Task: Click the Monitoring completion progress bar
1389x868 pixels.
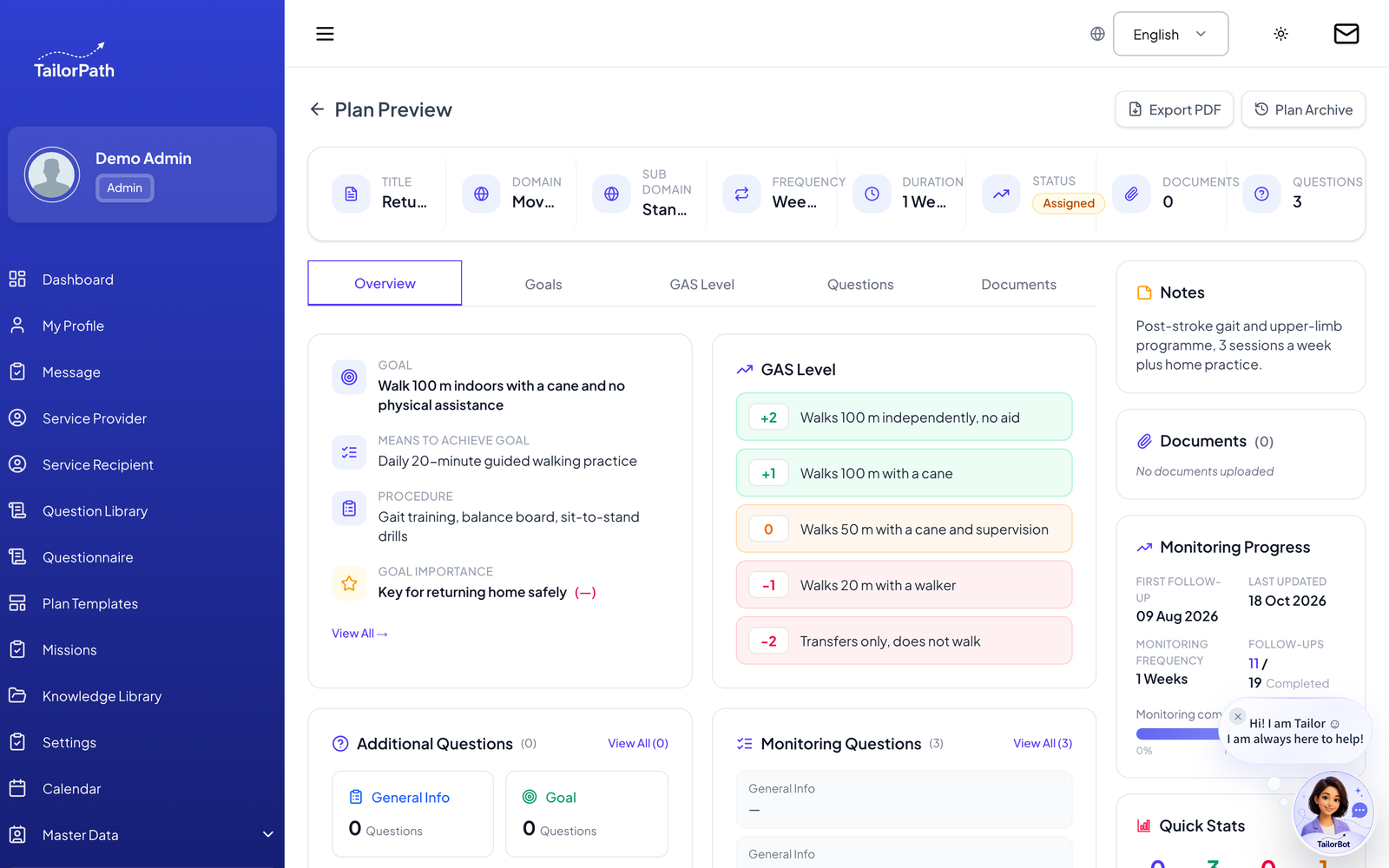Action: tap(1178, 734)
